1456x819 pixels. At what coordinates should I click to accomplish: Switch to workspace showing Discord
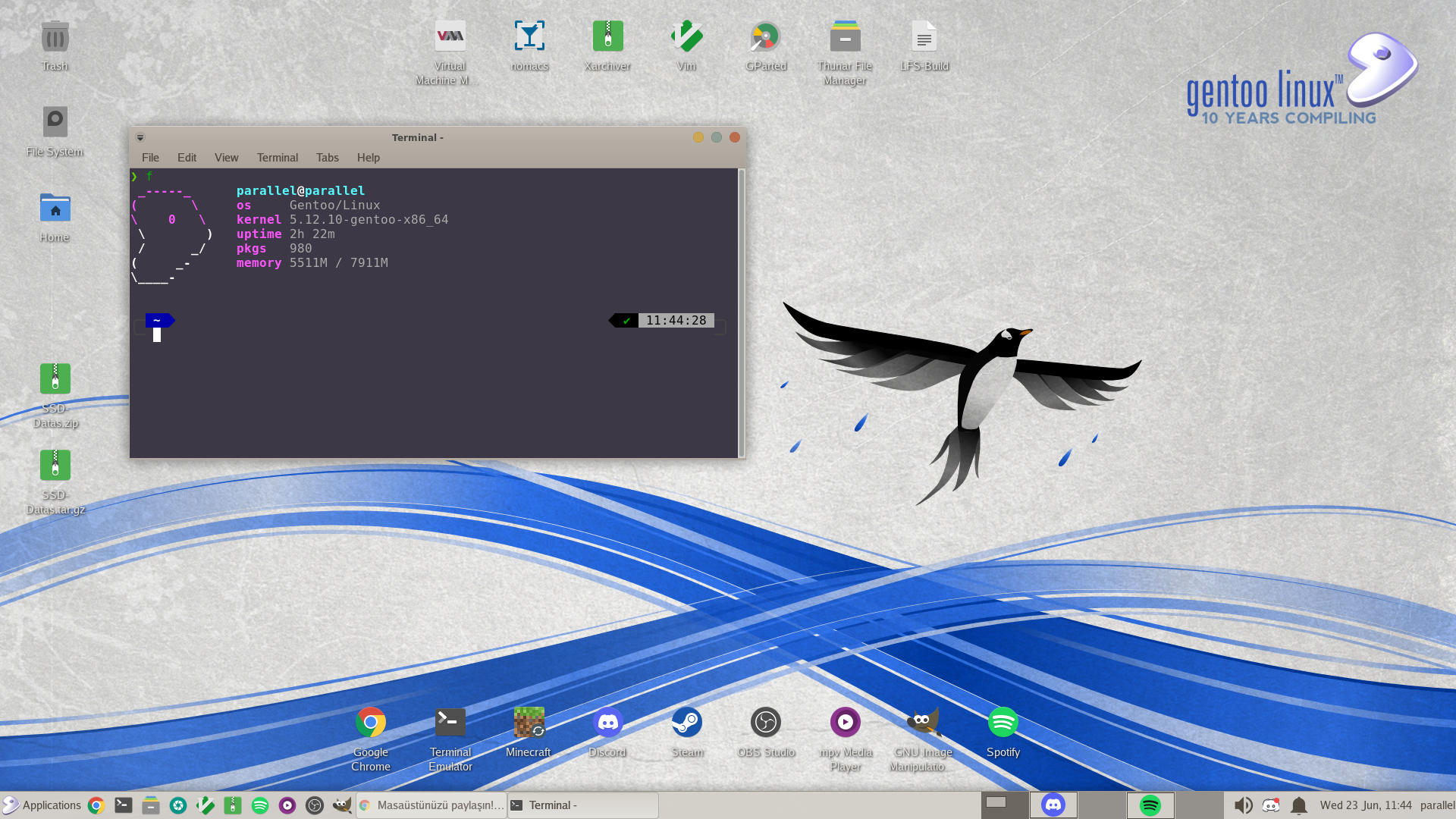tap(1053, 805)
